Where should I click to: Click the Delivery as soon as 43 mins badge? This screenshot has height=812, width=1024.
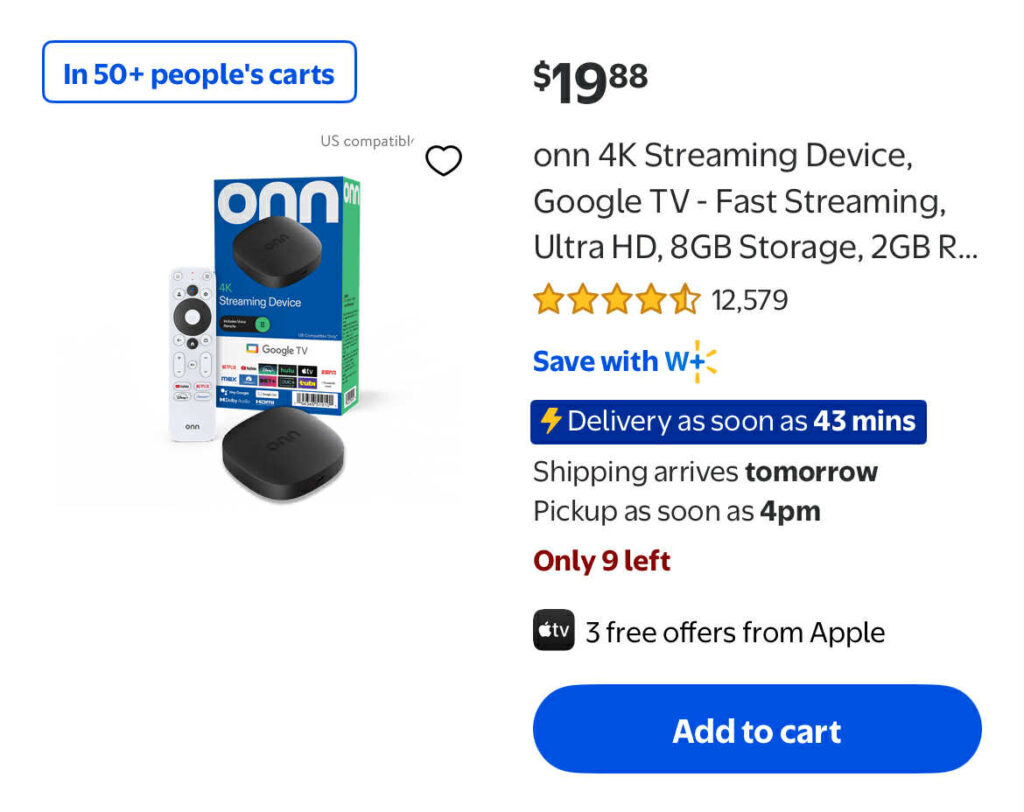(x=728, y=421)
